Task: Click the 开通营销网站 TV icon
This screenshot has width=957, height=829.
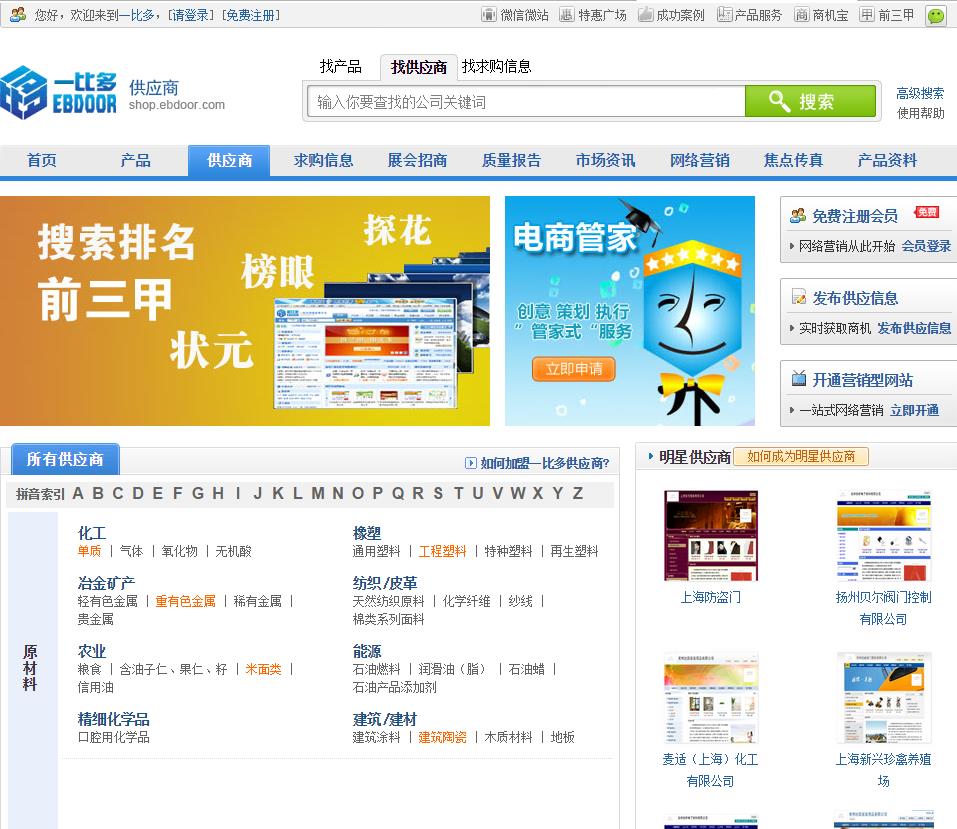Action: click(798, 379)
